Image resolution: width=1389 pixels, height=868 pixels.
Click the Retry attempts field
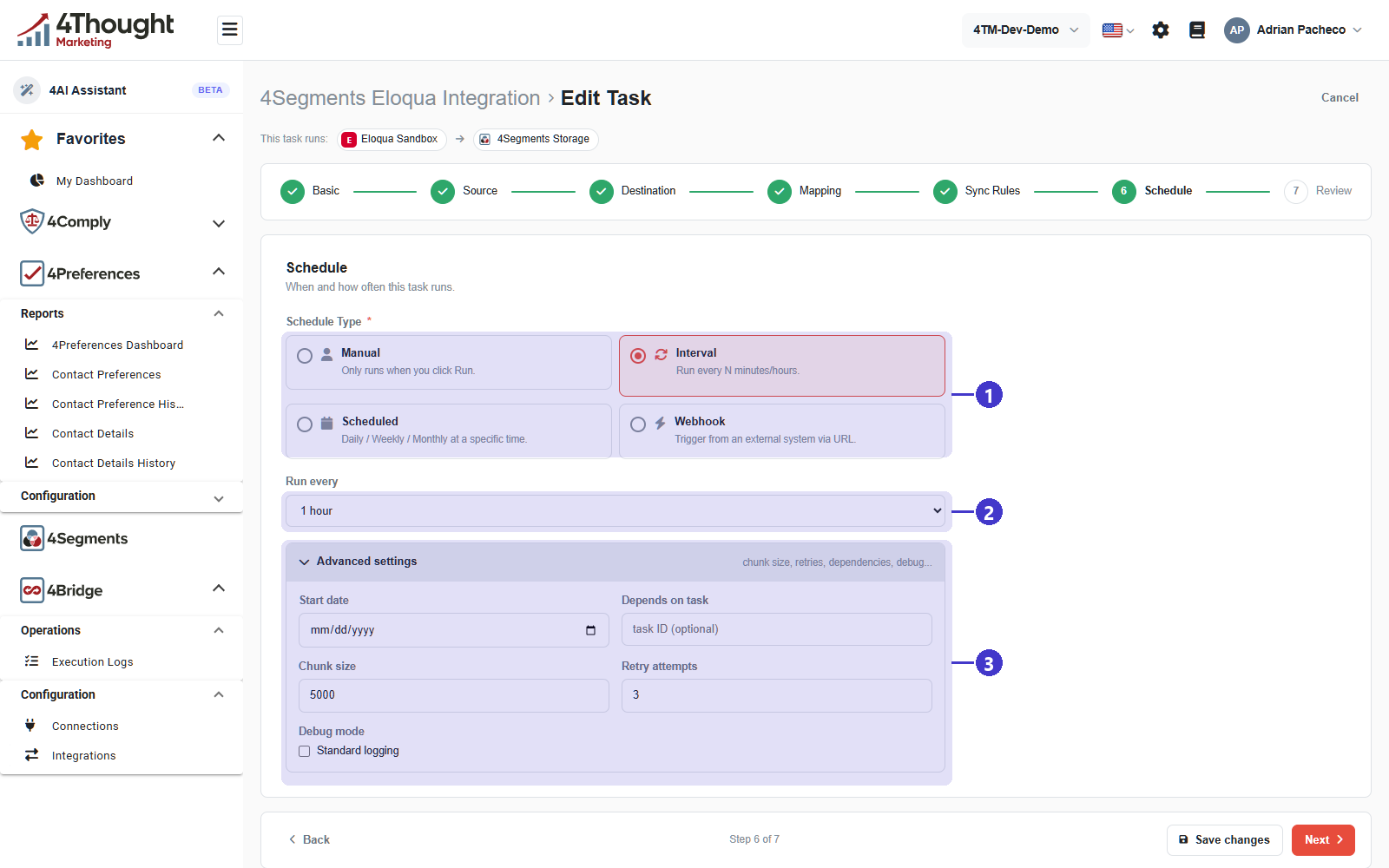(777, 695)
